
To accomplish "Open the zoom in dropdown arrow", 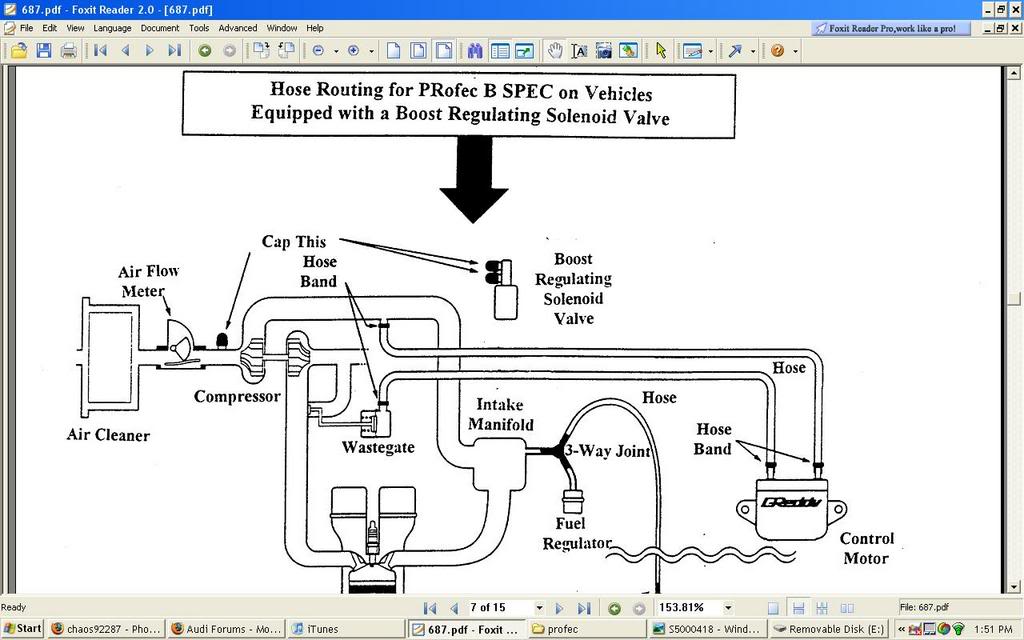I will (372, 51).
